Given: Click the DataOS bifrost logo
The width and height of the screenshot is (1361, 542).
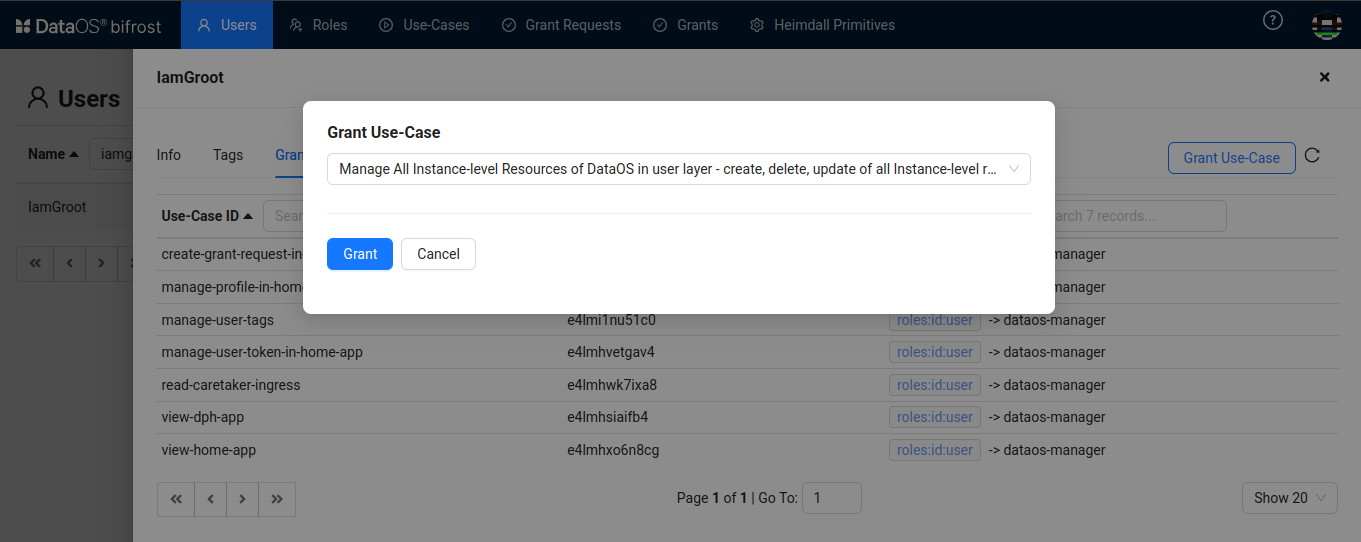Looking at the screenshot, I should pos(88,25).
